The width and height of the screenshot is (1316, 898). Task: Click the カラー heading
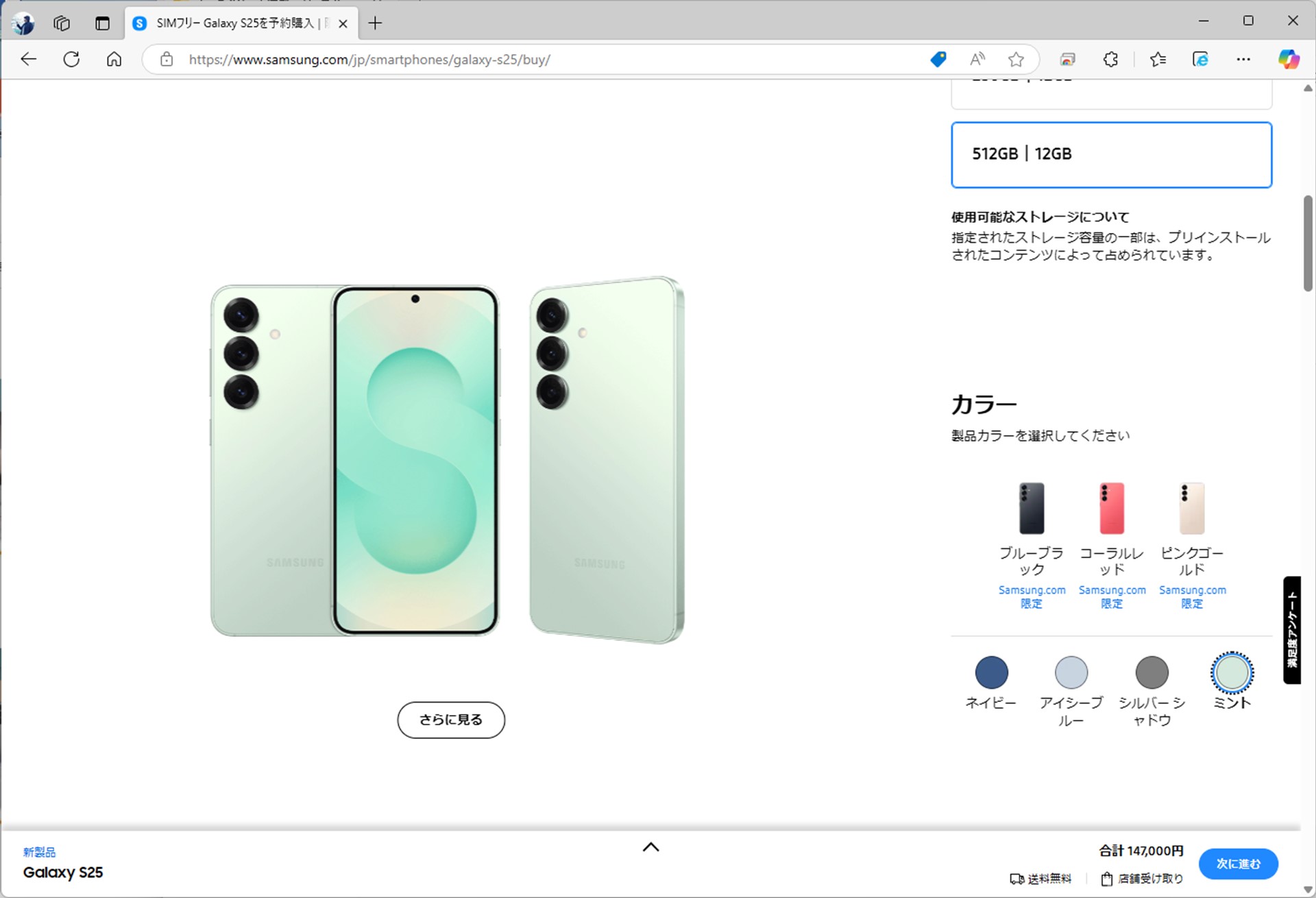click(x=984, y=404)
